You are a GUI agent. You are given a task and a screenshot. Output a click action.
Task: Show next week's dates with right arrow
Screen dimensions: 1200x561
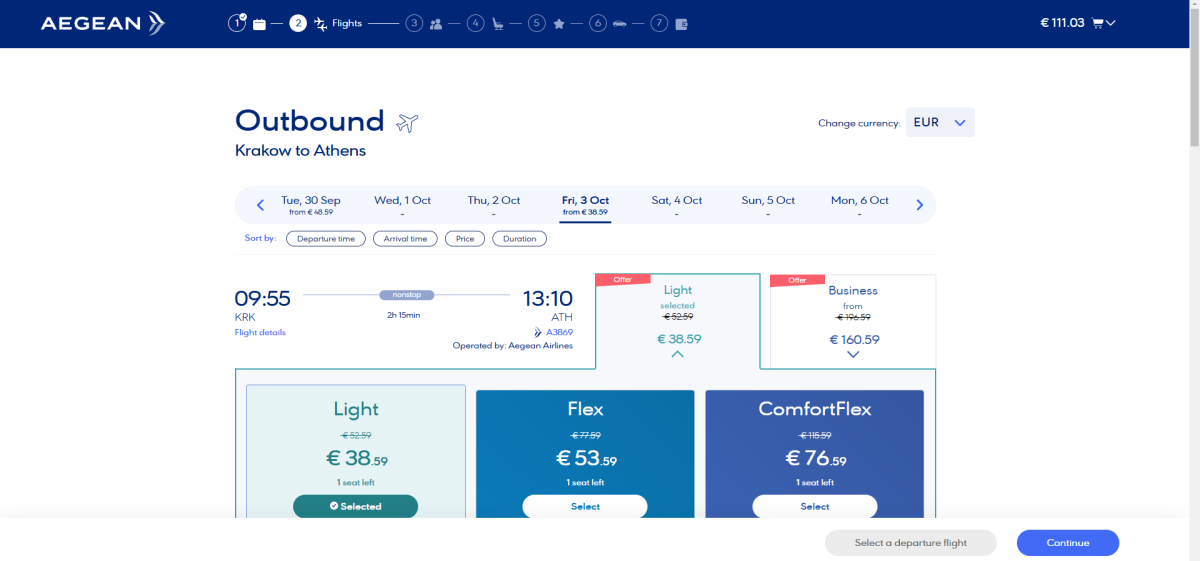coord(919,205)
